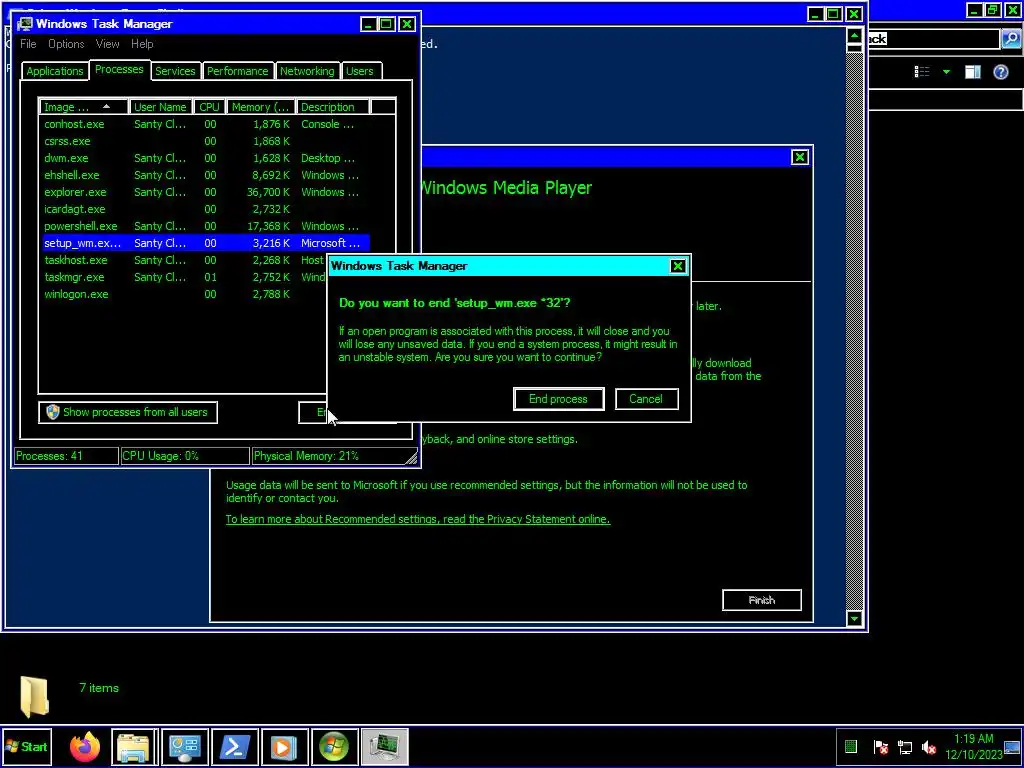The width and height of the screenshot is (1024, 768).
Task: Open Firefox from the taskbar
Action: [85, 747]
